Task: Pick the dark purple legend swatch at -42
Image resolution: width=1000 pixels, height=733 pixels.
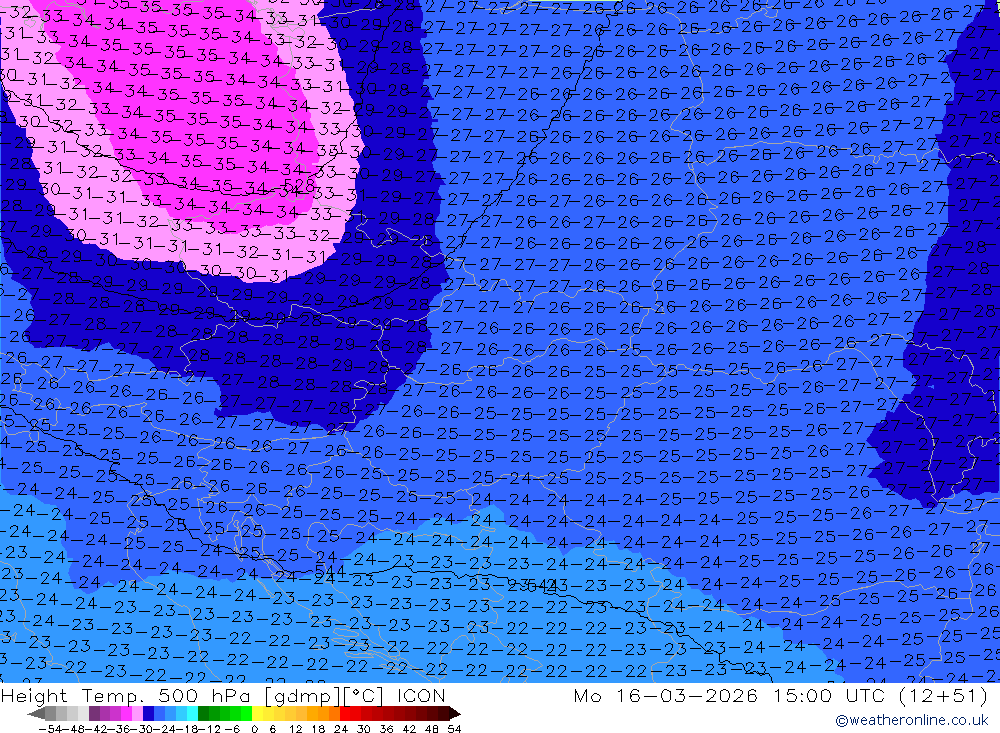Action: [x=94, y=714]
